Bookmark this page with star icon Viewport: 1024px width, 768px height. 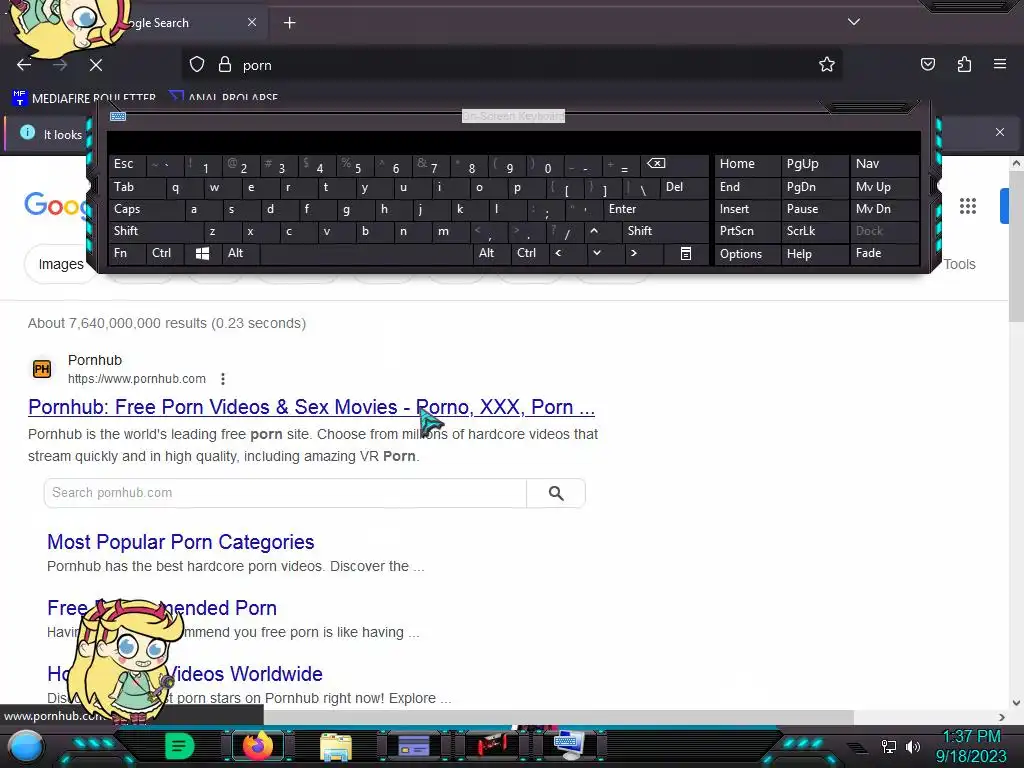pos(827,64)
